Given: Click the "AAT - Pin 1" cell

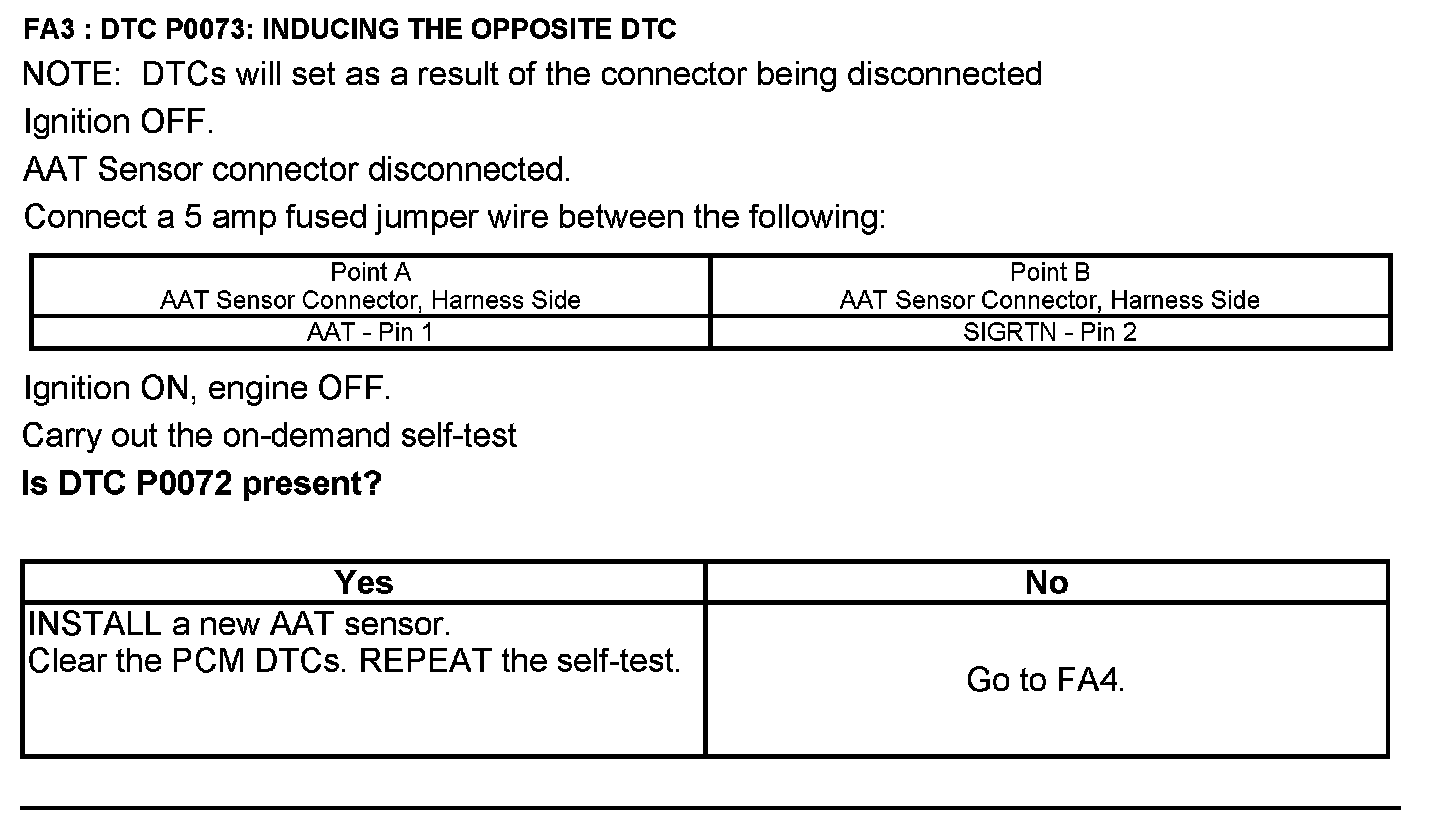Looking at the screenshot, I should click(x=370, y=332).
